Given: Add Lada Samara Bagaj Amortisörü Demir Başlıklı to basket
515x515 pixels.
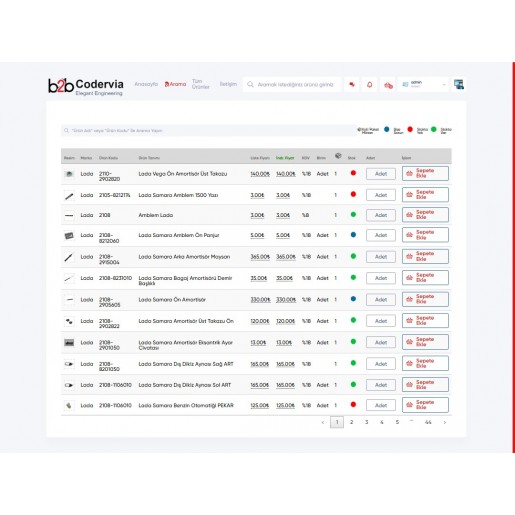Looking at the screenshot, I should (x=425, y=278).
